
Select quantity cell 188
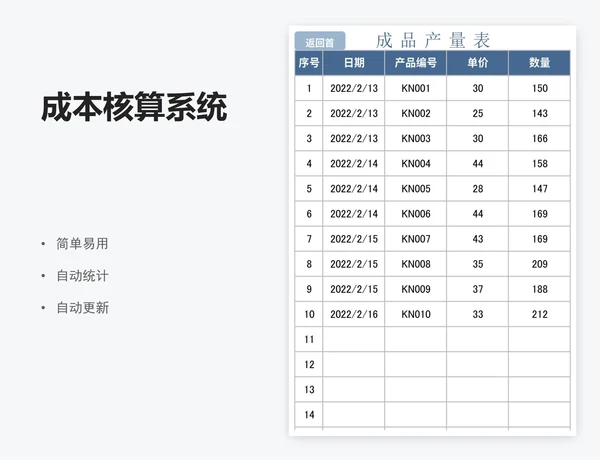coord(540,289)
